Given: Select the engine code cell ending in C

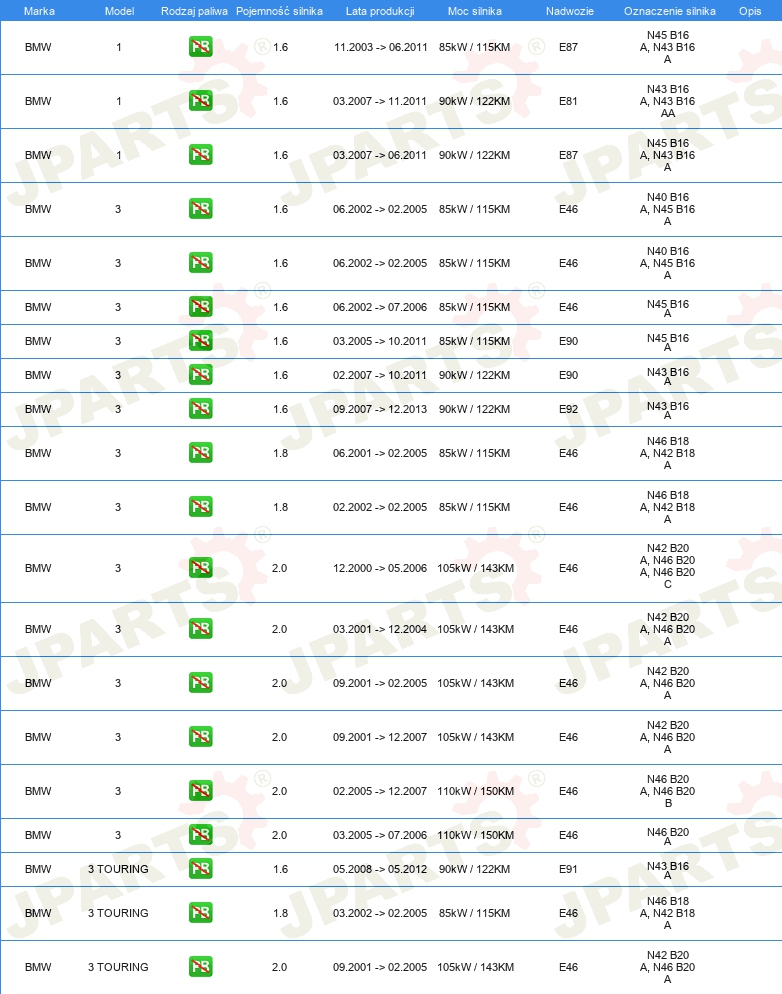Looking at the screenshot, I should click(x=667, y=566).
